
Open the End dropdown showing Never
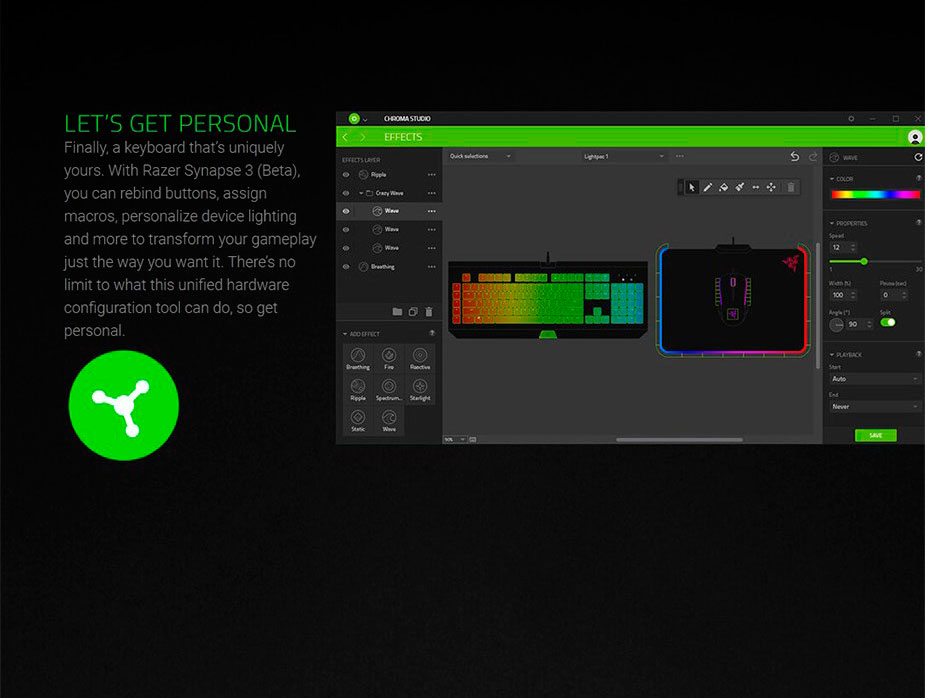tap(875, 407)
